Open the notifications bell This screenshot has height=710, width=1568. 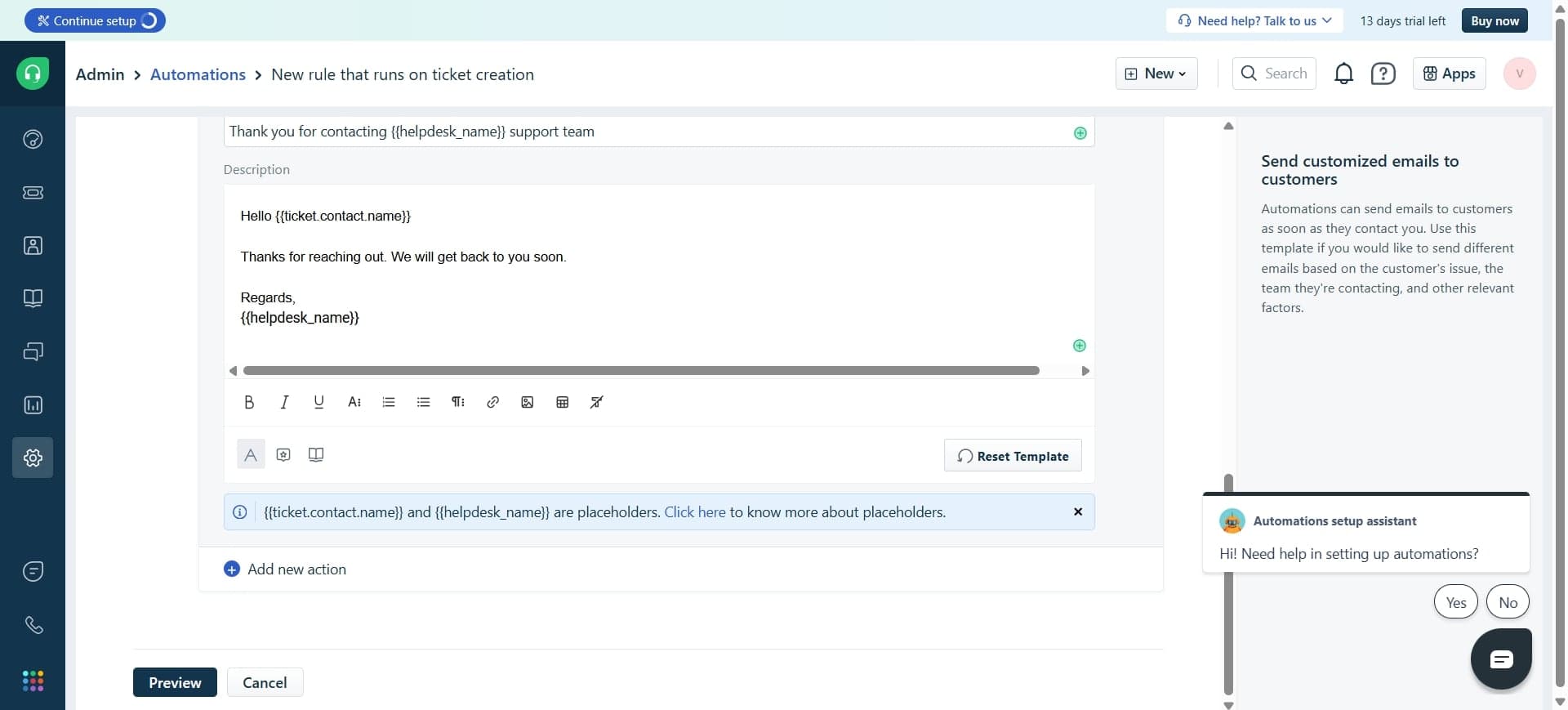[x=1343, y=74]
